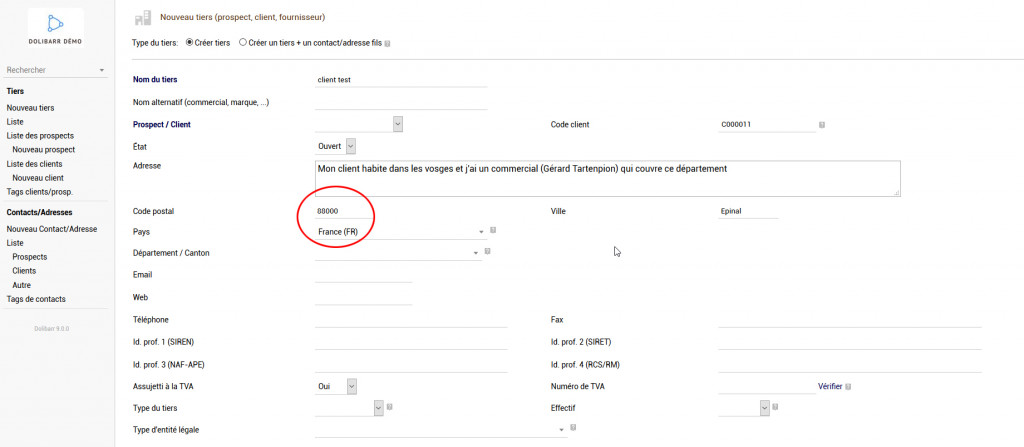1024x447 pixels.
Task: Click the Vérifier link for TVA number
Action: point(829,386)
